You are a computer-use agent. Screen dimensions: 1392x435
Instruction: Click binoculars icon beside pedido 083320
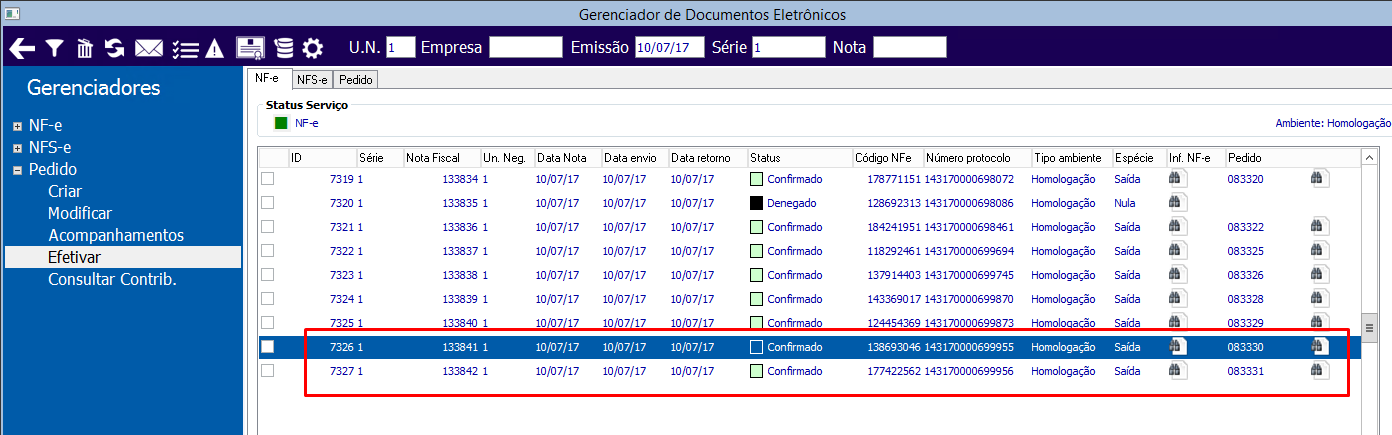point(1320,179)
